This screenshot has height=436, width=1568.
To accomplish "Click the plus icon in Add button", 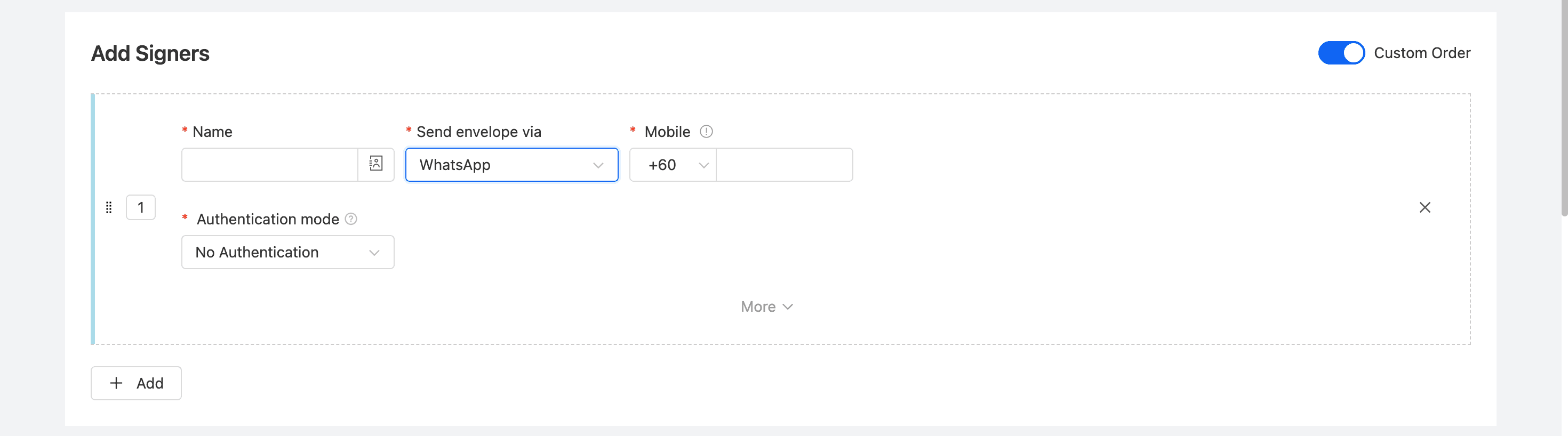I will click(x=116, y=383).
